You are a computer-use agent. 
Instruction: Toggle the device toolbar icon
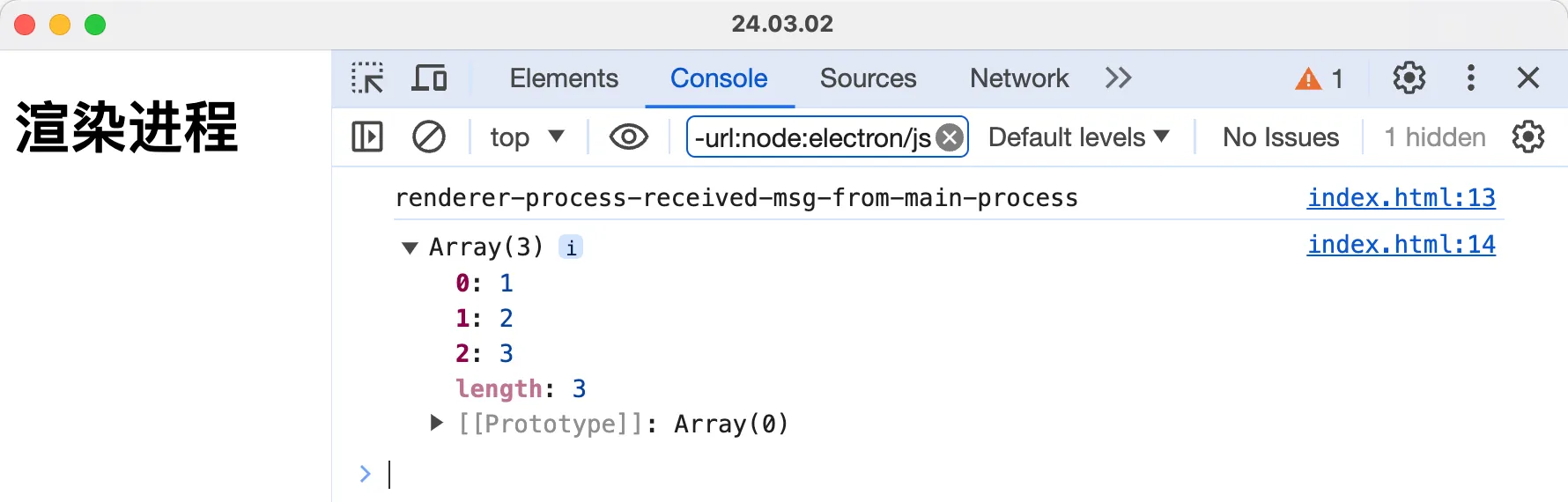(x=429, y=78)
